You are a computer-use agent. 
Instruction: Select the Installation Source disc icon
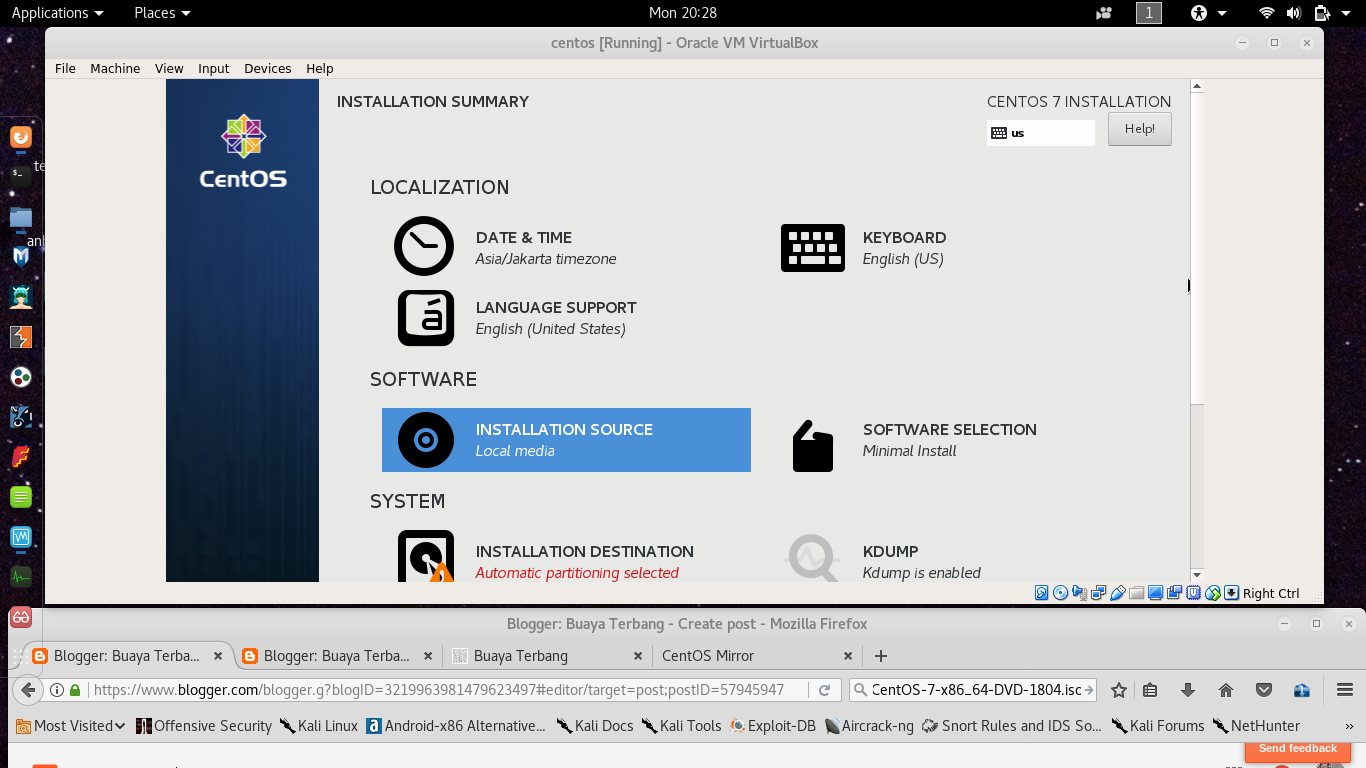tap(426, 440)
